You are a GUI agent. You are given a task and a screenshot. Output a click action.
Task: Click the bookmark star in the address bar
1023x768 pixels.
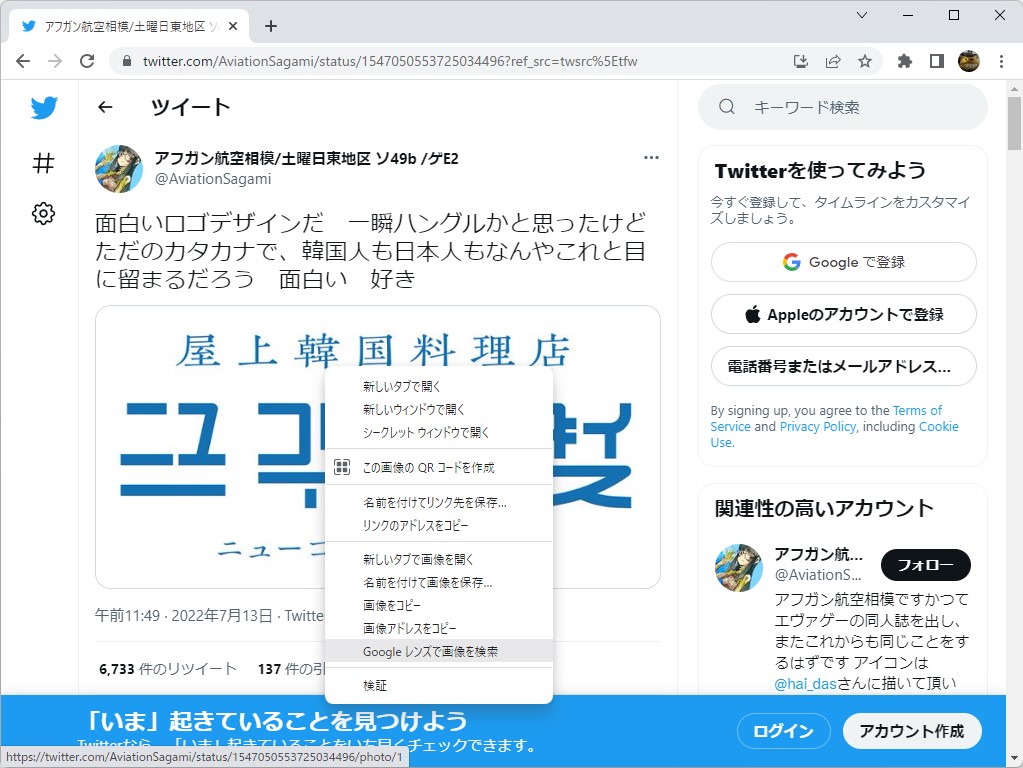[x=866, y=61]
